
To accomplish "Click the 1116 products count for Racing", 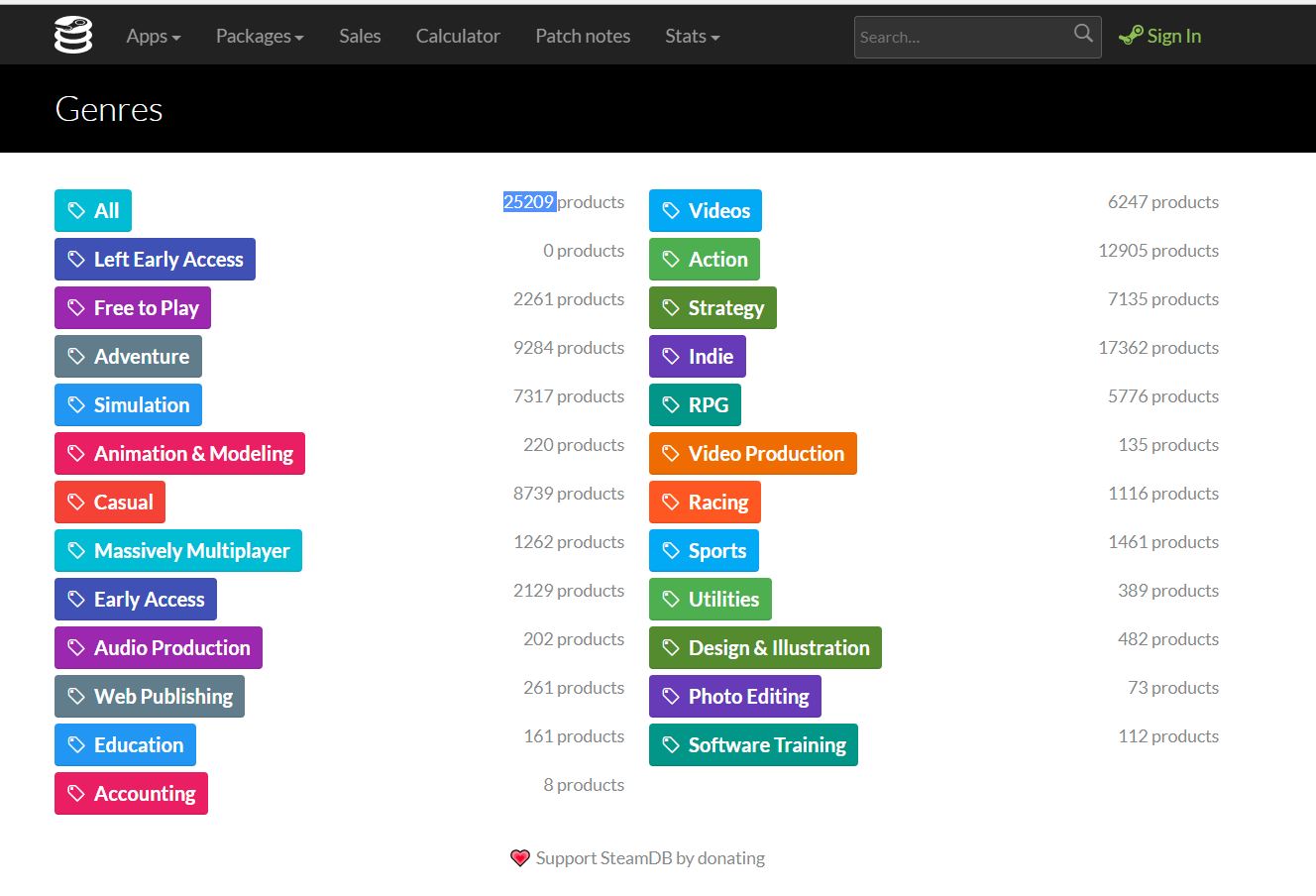I will pyautogui.click(x=1163, y=493).
